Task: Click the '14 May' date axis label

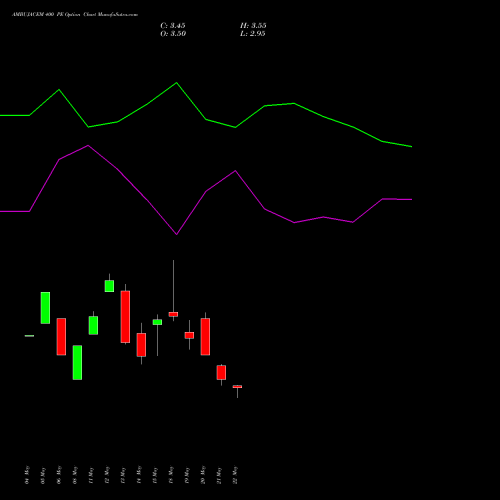Action: [x=139, y=475]
